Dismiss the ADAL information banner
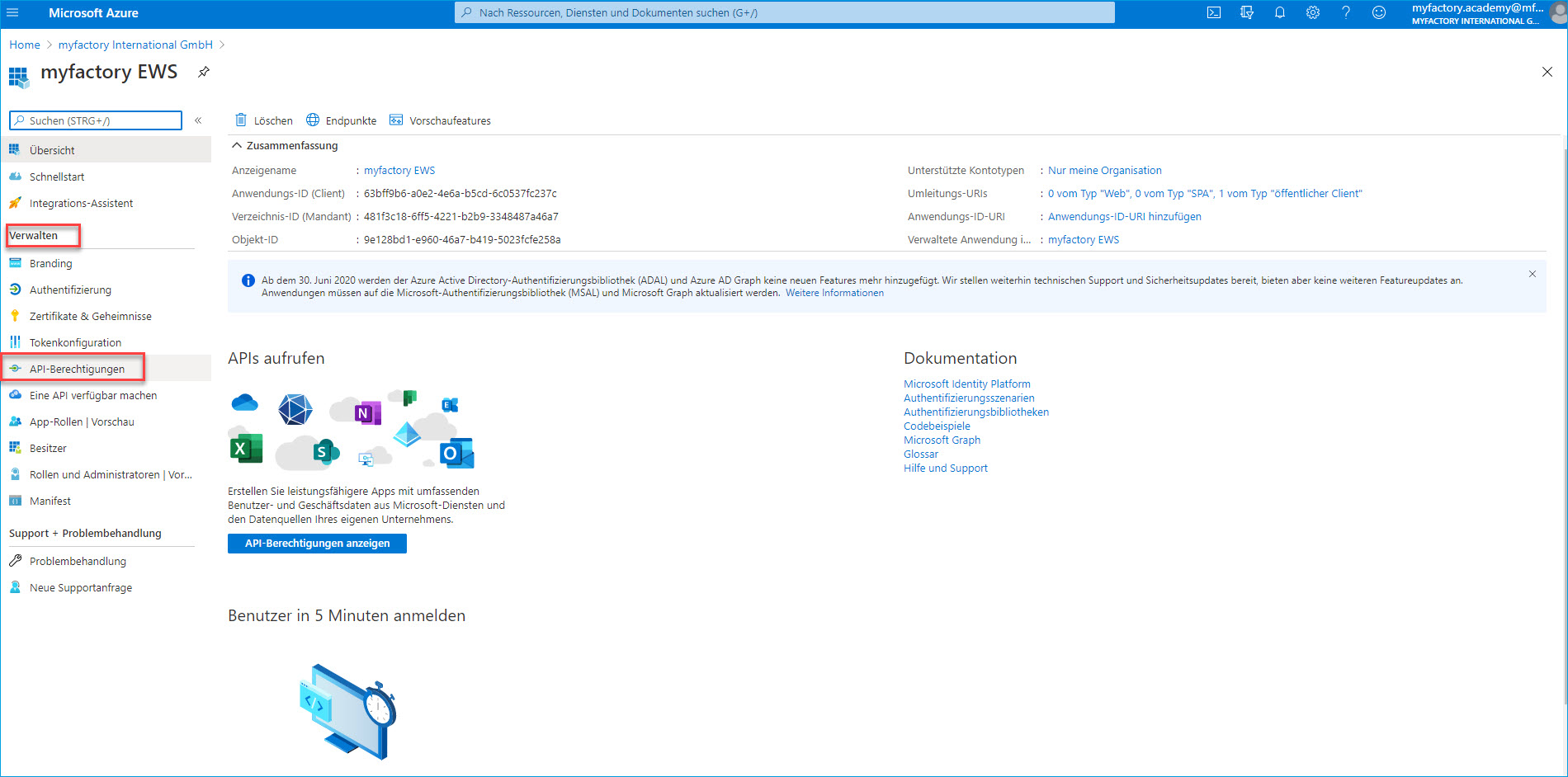Viewport: 1568px width, 777px height. tap(1533, 274)
